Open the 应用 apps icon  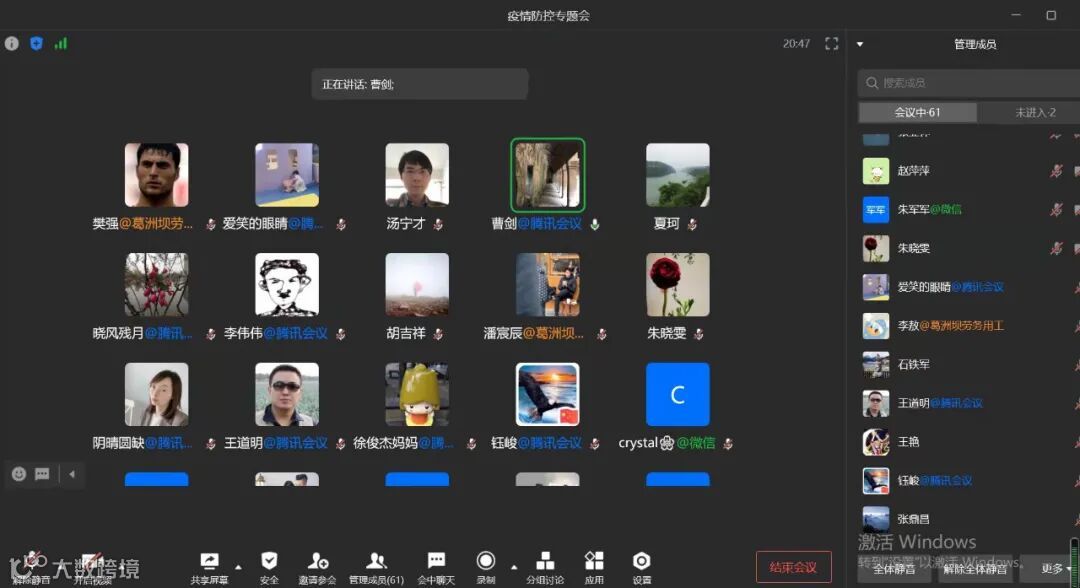(x=594, y=568)
